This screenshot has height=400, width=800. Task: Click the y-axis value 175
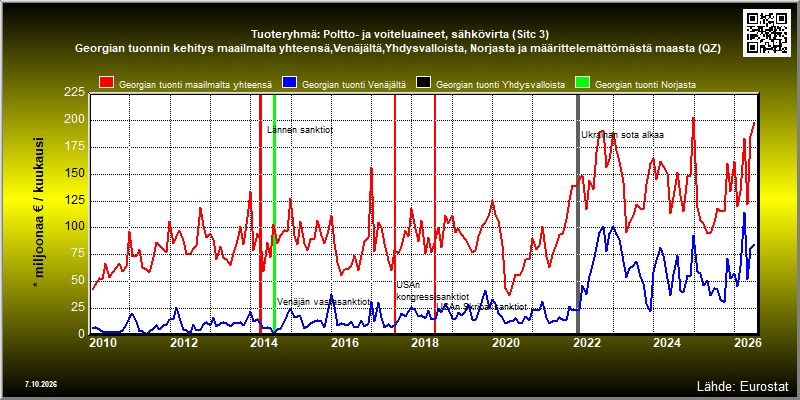tap(75, 146)
